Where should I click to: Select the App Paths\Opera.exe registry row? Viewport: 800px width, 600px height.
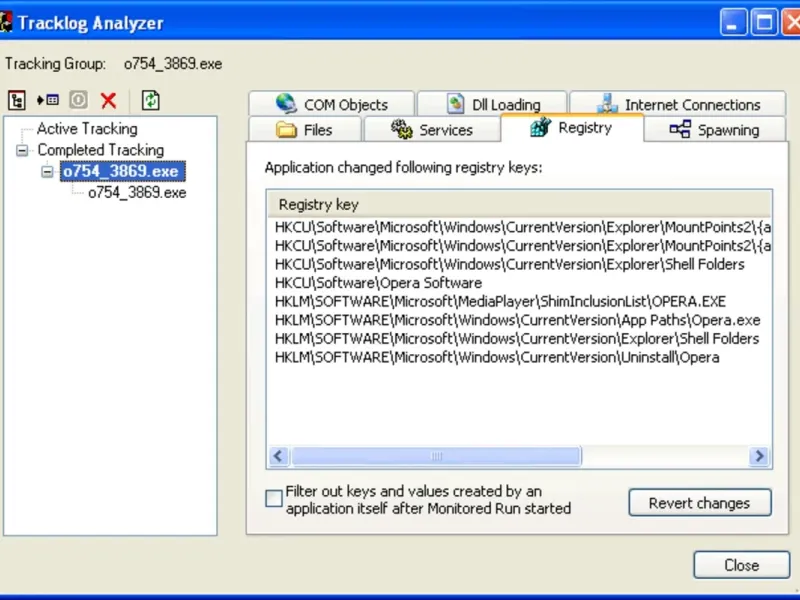(517, 320)
